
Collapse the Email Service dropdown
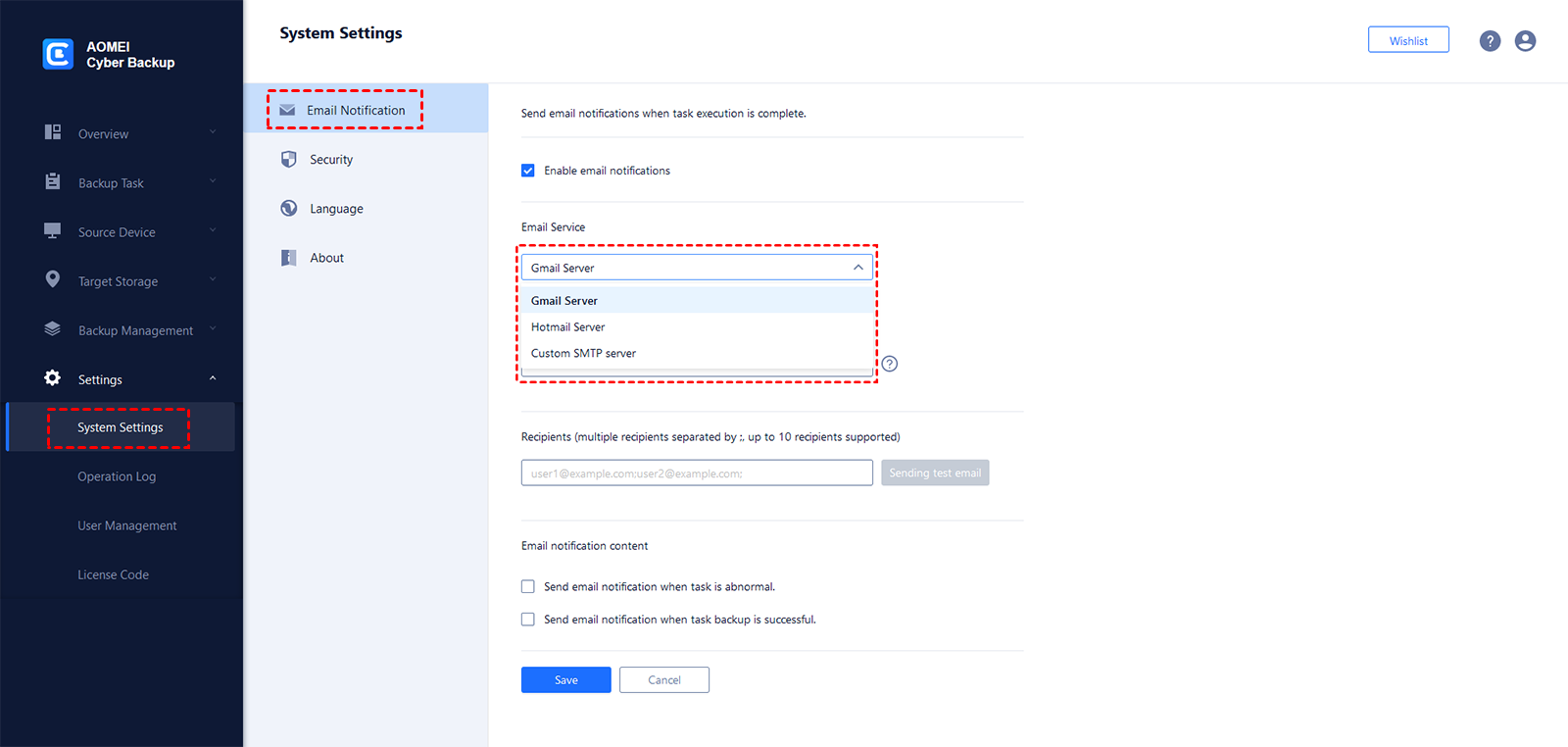pos(857,268)
